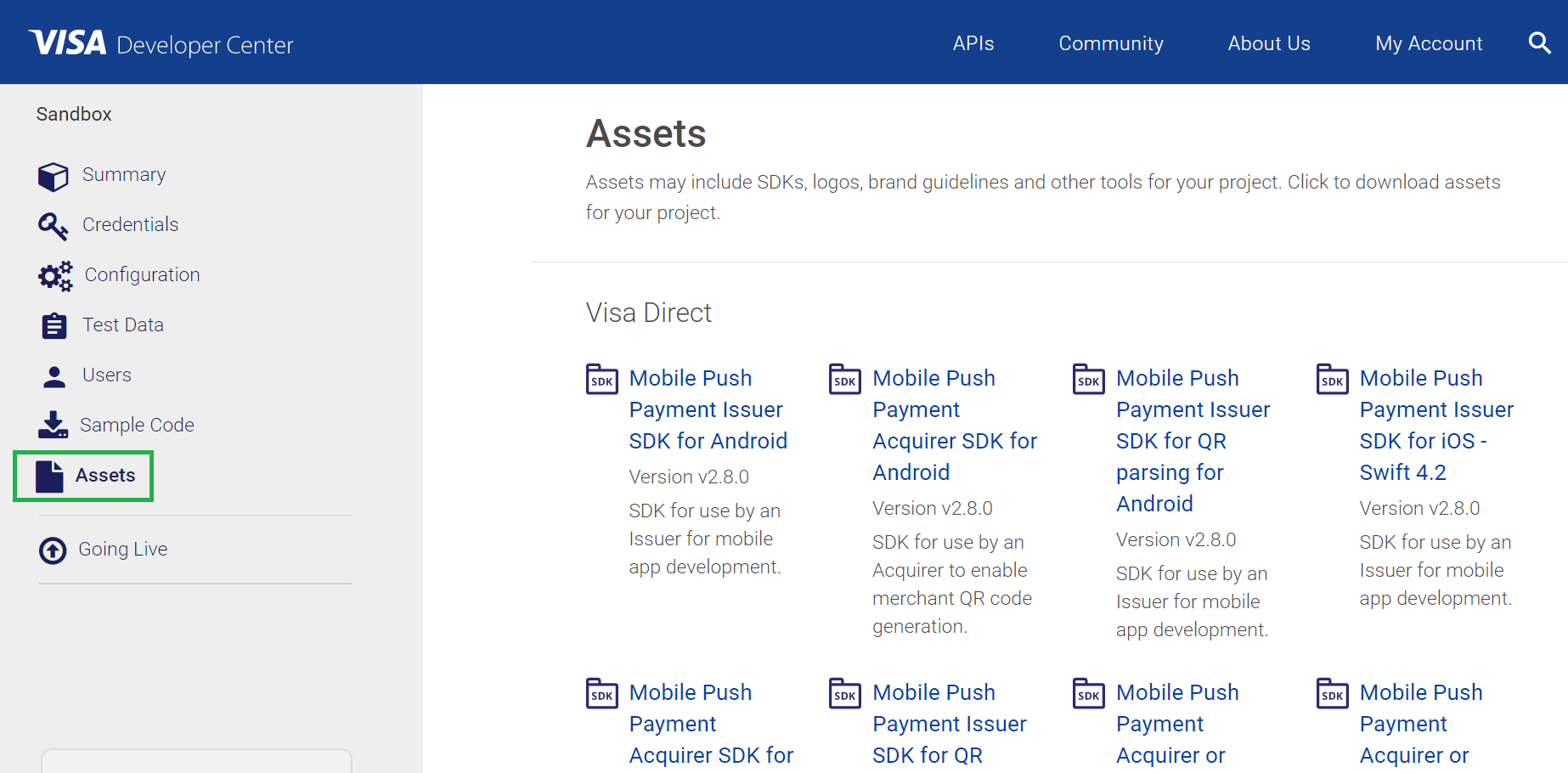1568x773 pixels.
Task: Click SDK icon in second row fourth card
Action: click(1333, 693)
